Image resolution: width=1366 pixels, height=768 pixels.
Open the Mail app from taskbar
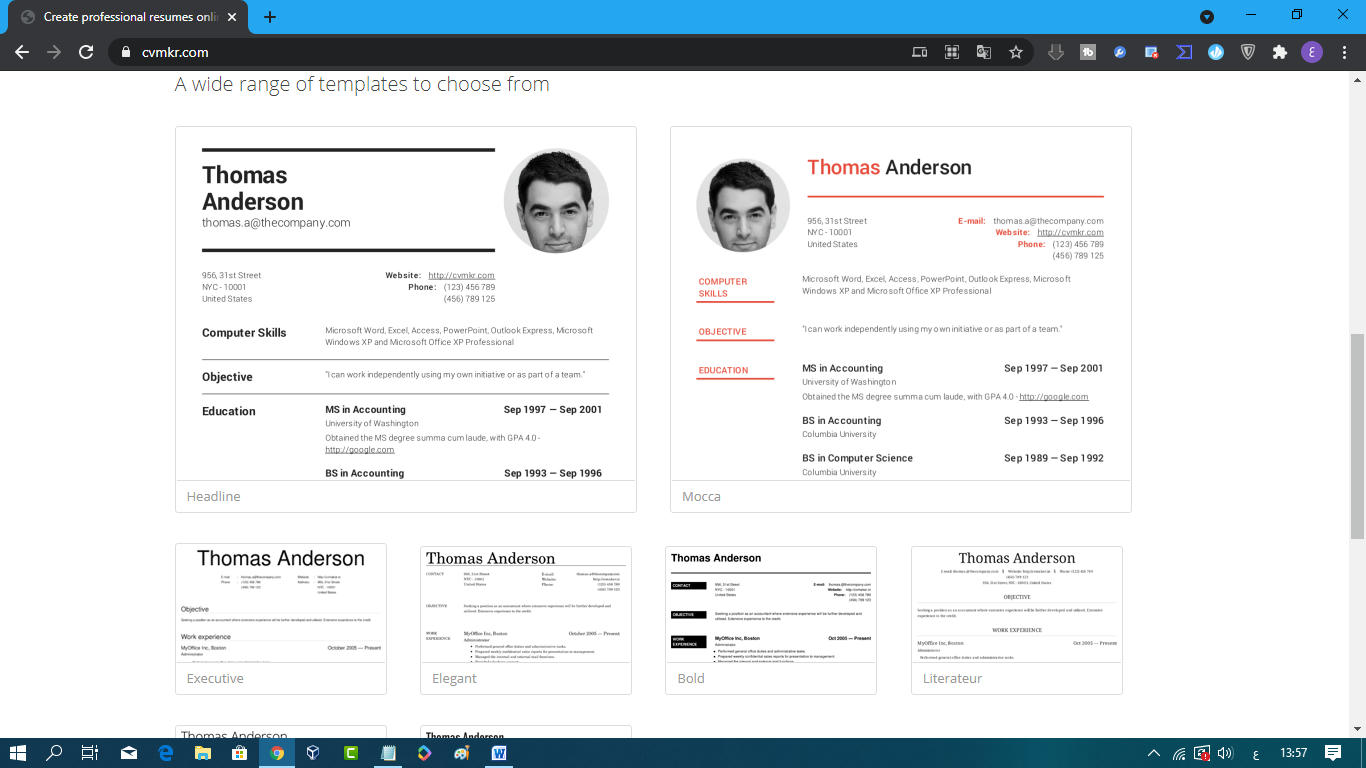pos(129,753)
